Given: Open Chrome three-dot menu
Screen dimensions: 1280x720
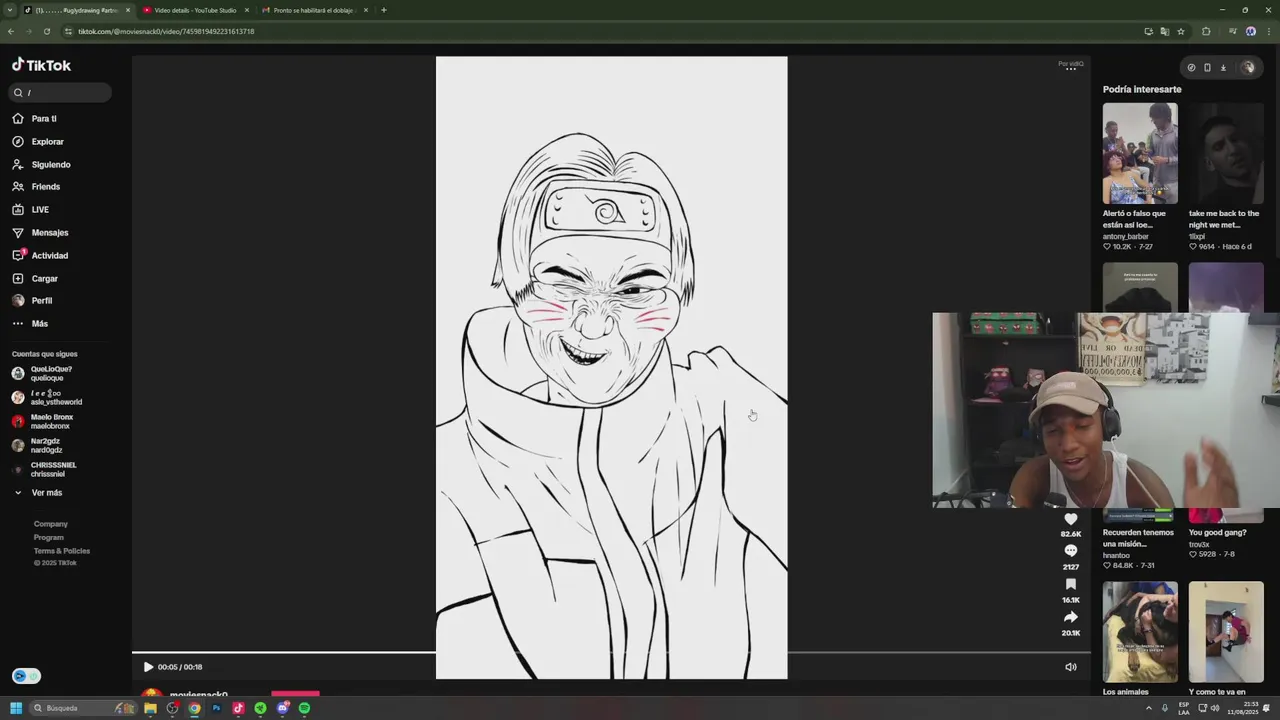Looking at the screenshot, I should 1268,31.
